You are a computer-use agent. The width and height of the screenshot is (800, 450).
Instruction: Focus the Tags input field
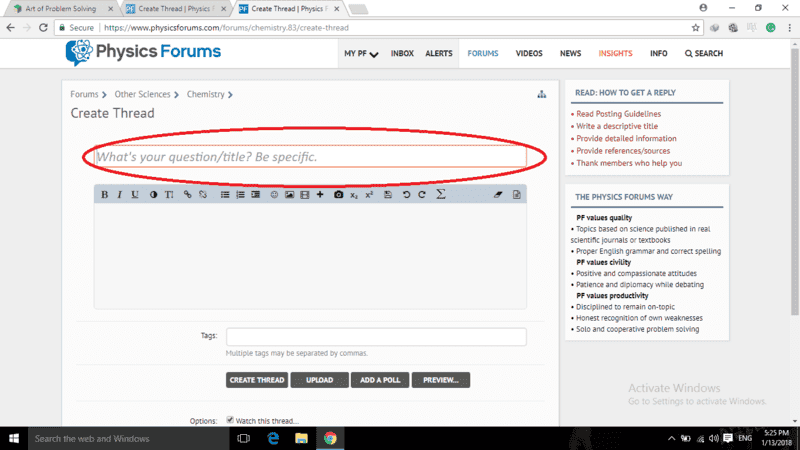376,337
